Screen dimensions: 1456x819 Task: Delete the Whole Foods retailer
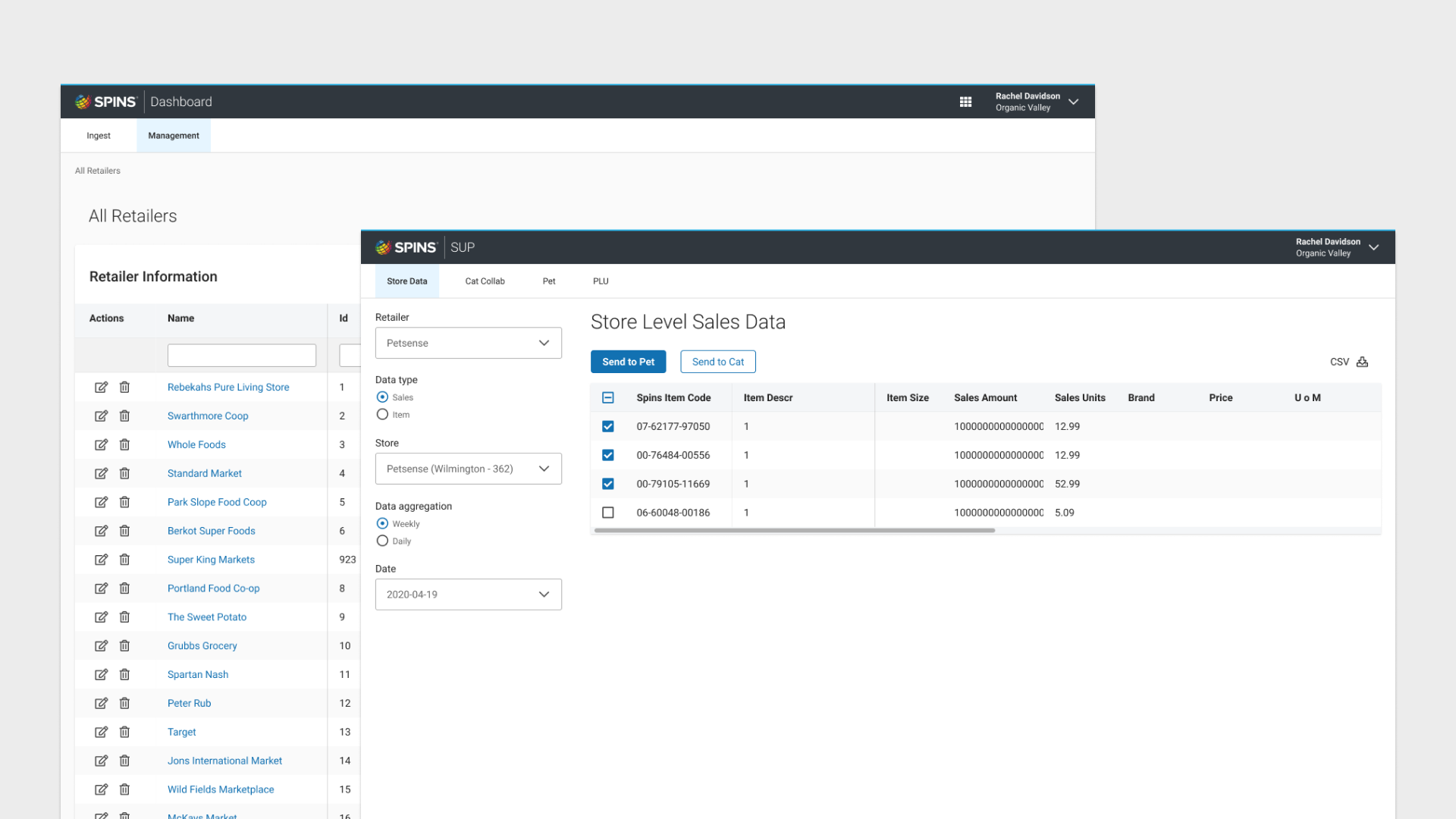124,445
